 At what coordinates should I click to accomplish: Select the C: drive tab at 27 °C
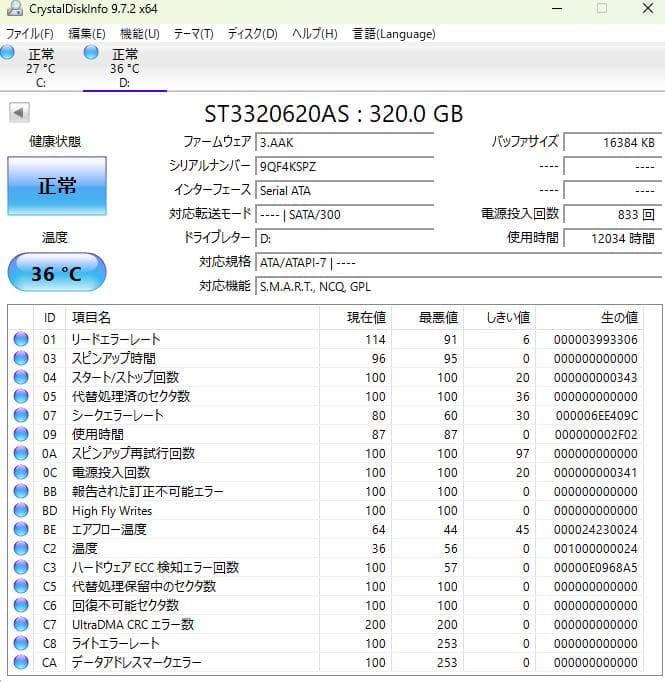pyautogui.click(x=41, y=68)
